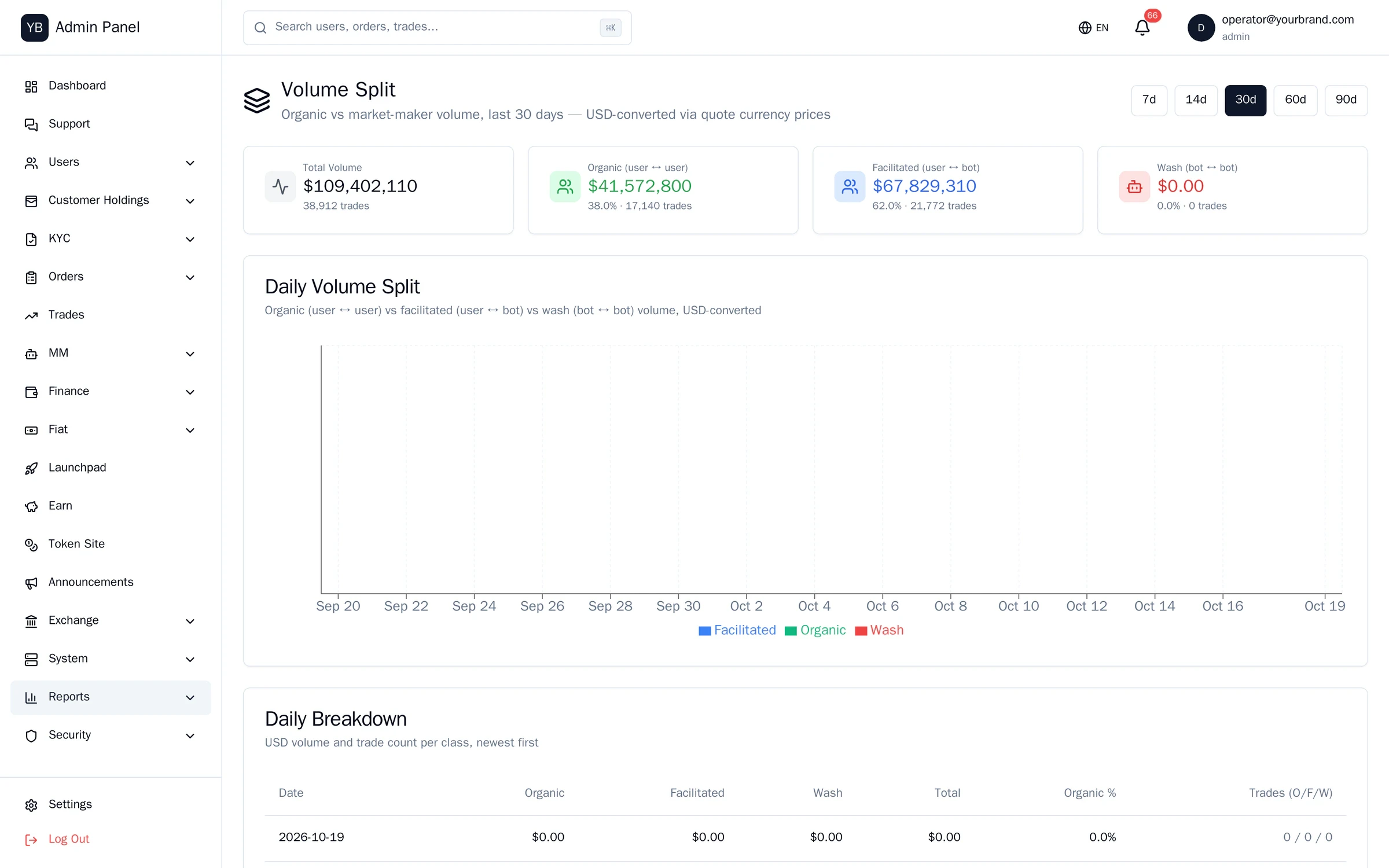Open the operator@yourbrand.com account menu
The height and width of the screenshot is (868, 1389).
(x=1271, y=28)
